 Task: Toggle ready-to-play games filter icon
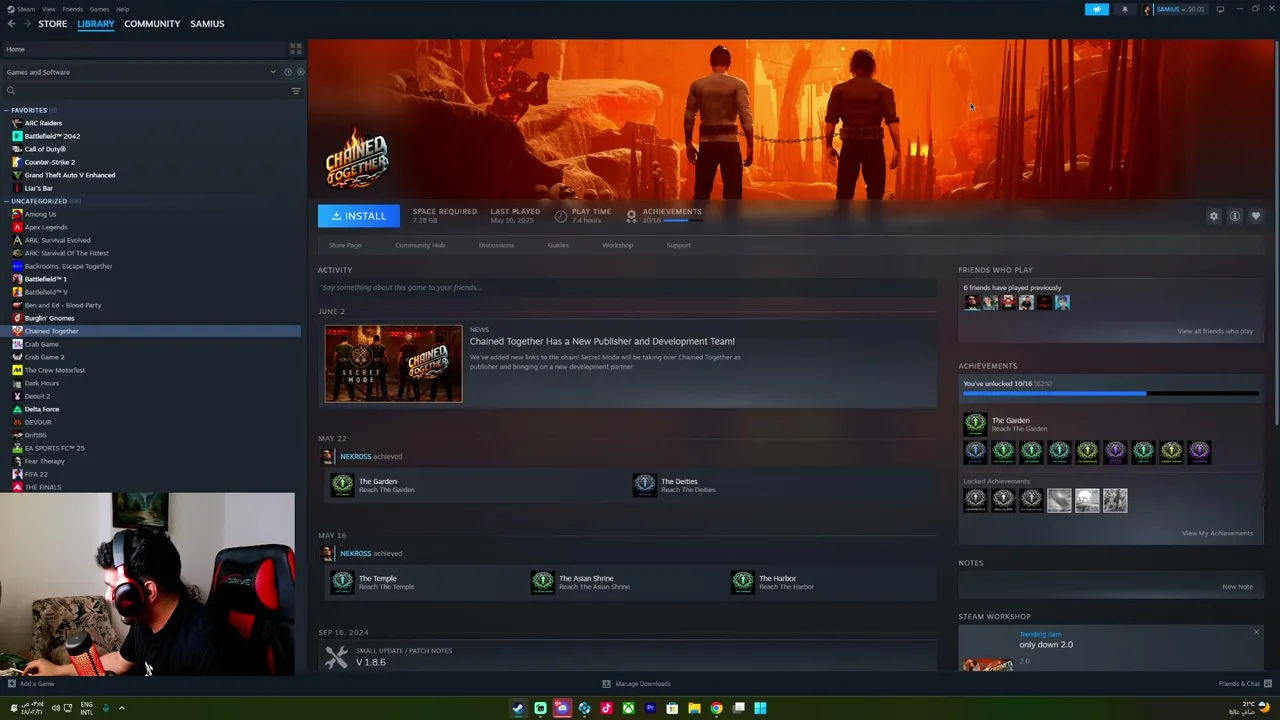coord(301,72)
